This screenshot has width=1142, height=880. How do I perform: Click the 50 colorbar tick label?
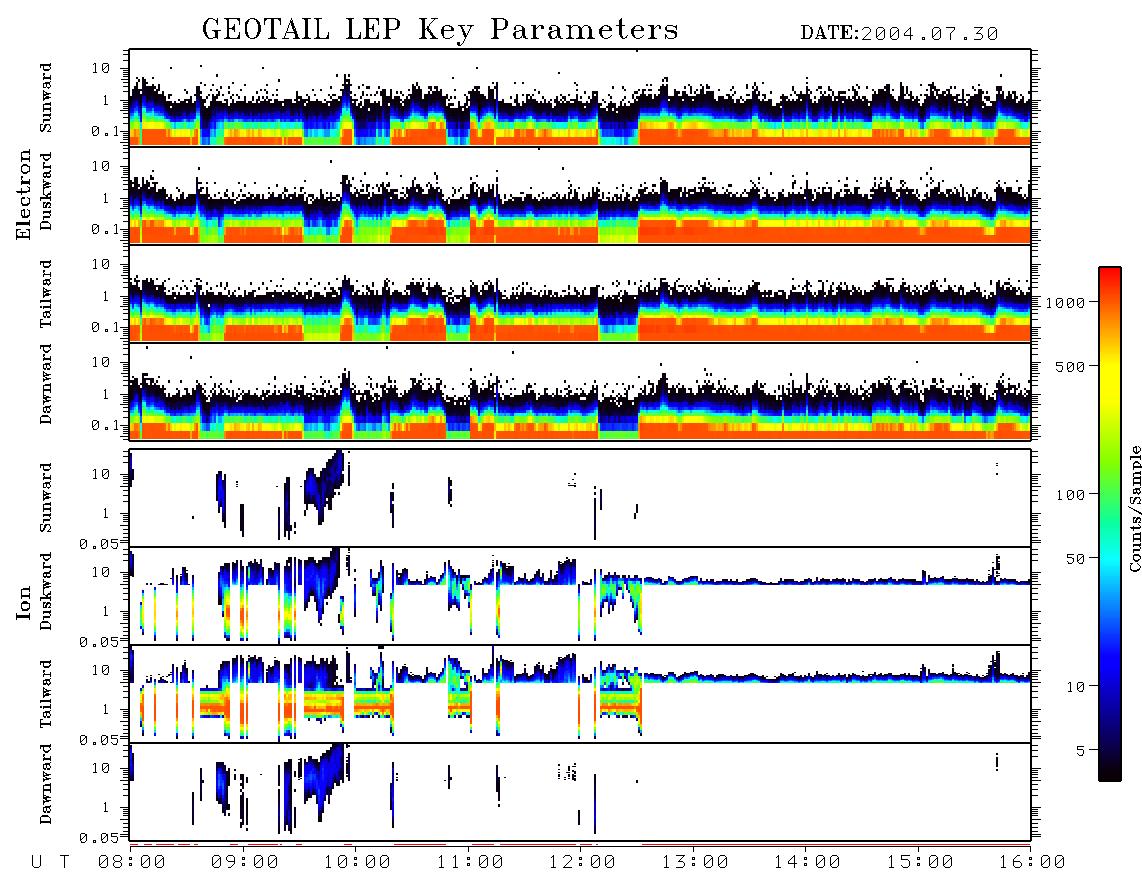click(x=1075, y=559)
